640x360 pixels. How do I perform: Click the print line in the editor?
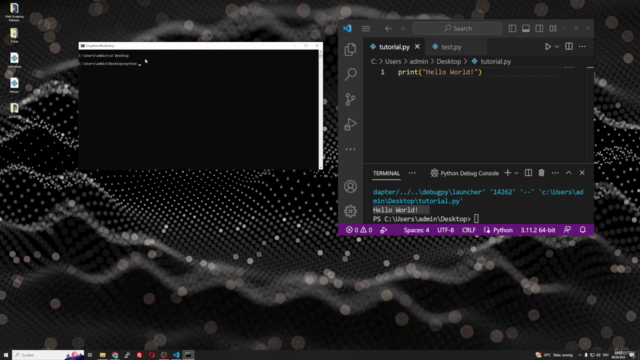pyautogui.click(x=440, y=72)
